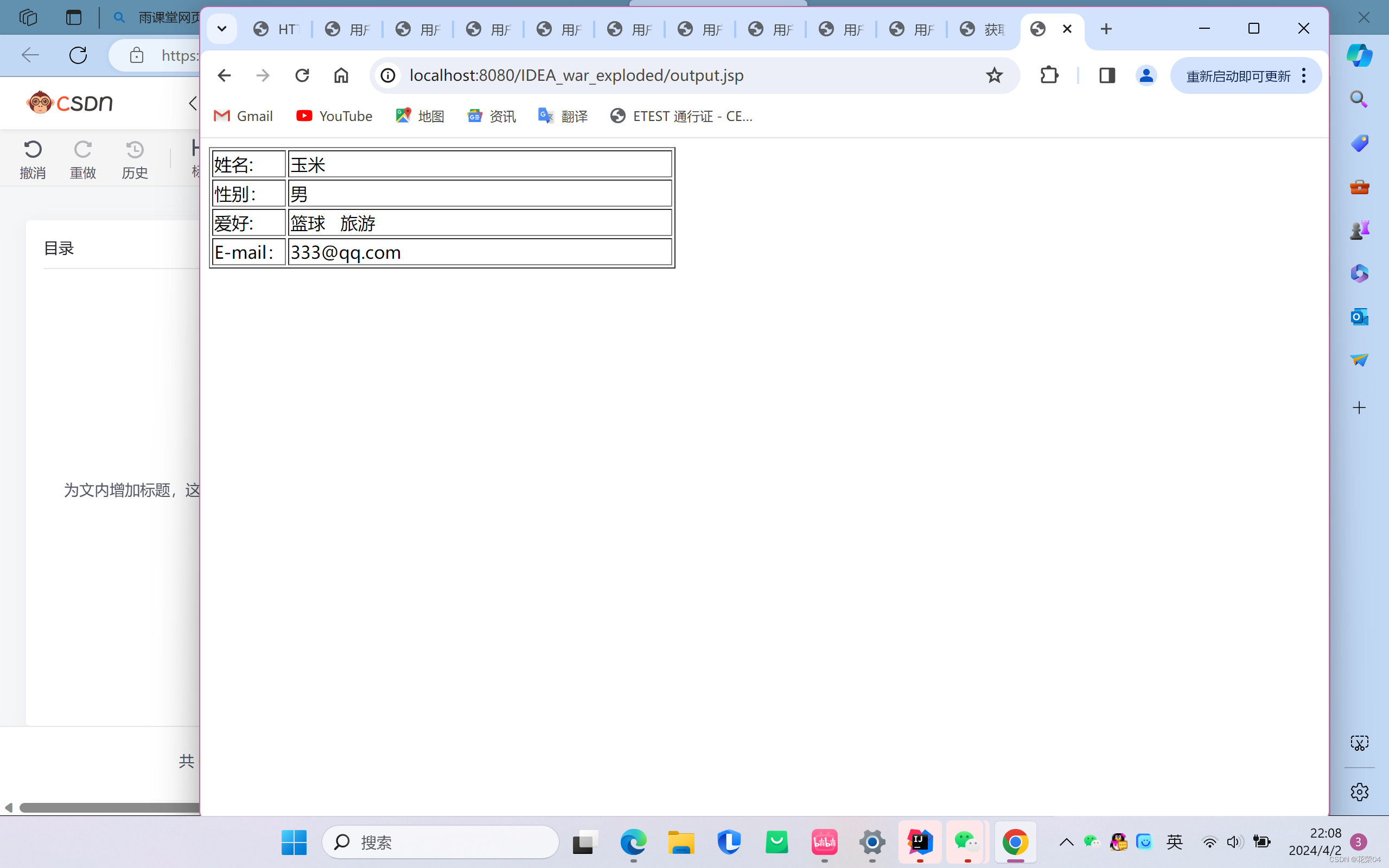Toggle the 英 input method indicator
The width and height of the screenshot is (1389, 868).
1174,842
